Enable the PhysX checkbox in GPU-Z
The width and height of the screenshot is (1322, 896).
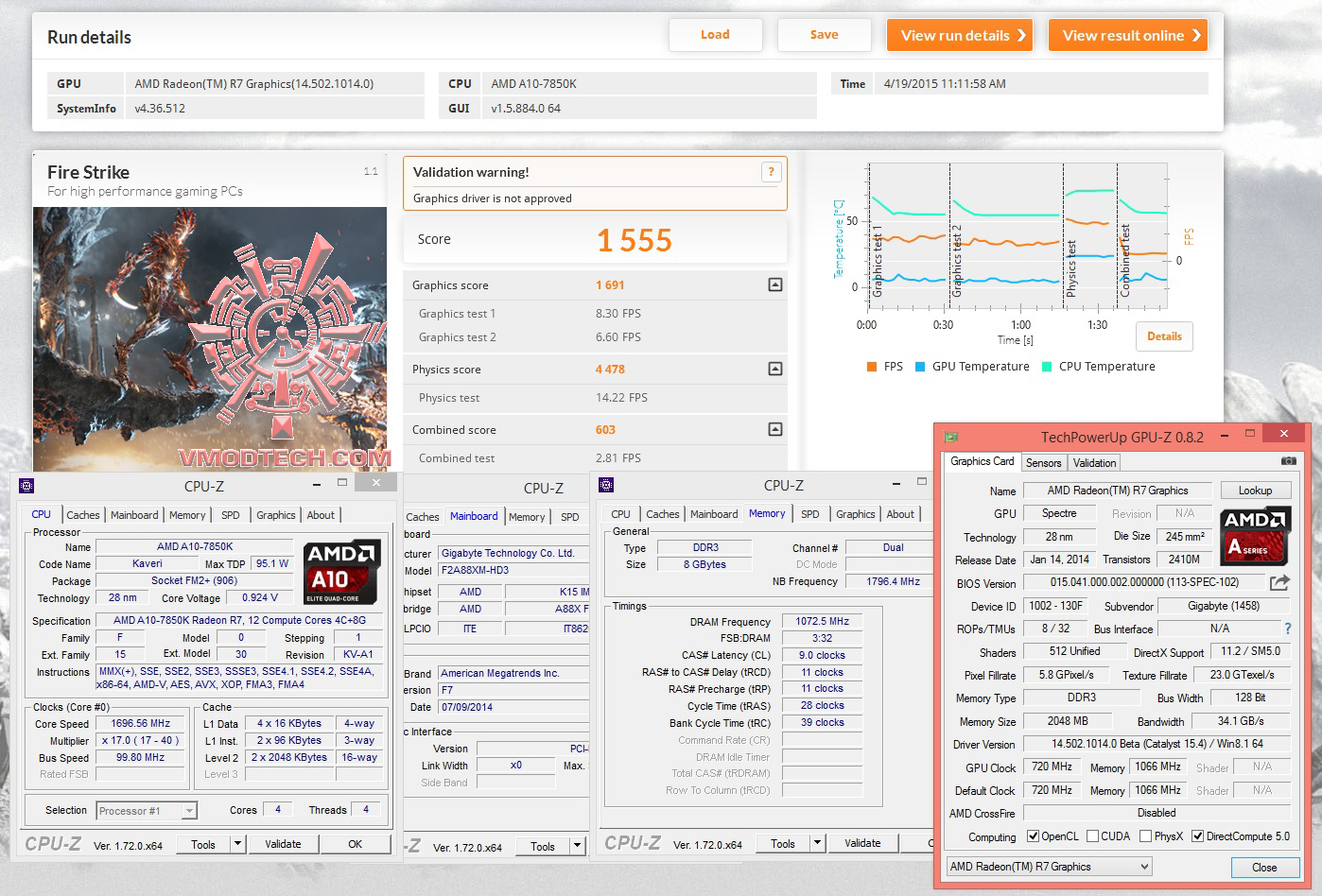[1146, 836]
